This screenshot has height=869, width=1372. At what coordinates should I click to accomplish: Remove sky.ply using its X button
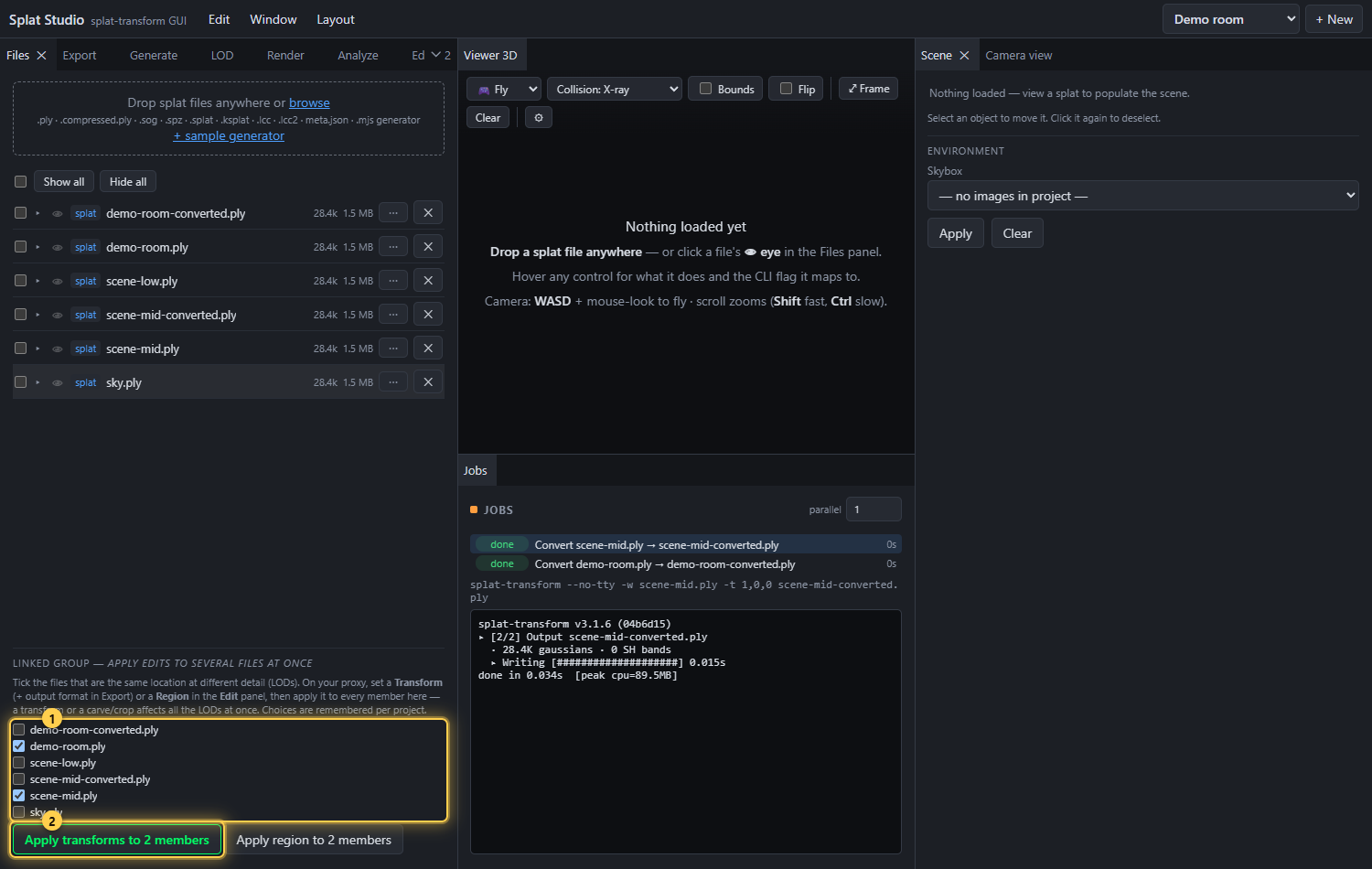[428, 382]
